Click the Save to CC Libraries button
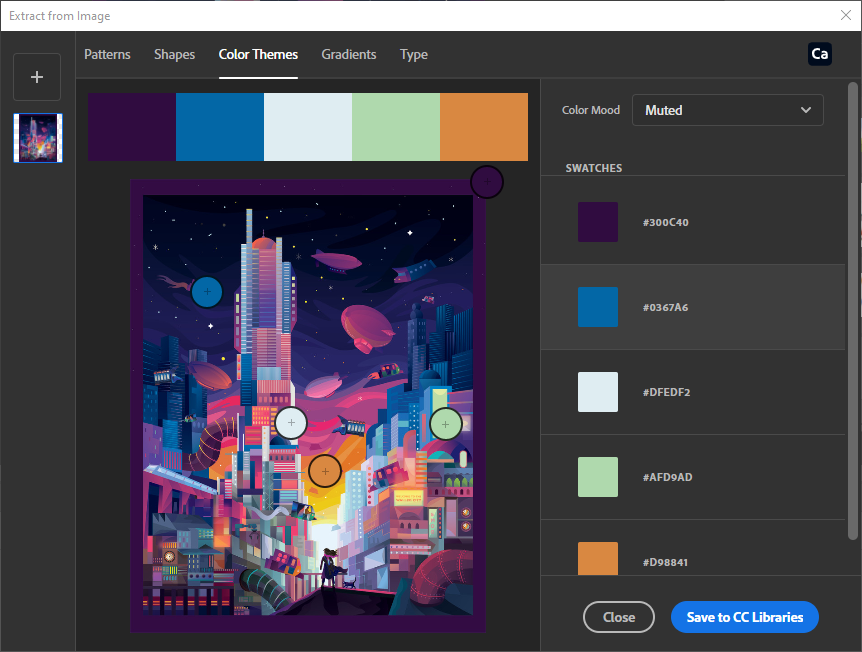The height and width of the screenshot is (652, 862). (744, 617)
